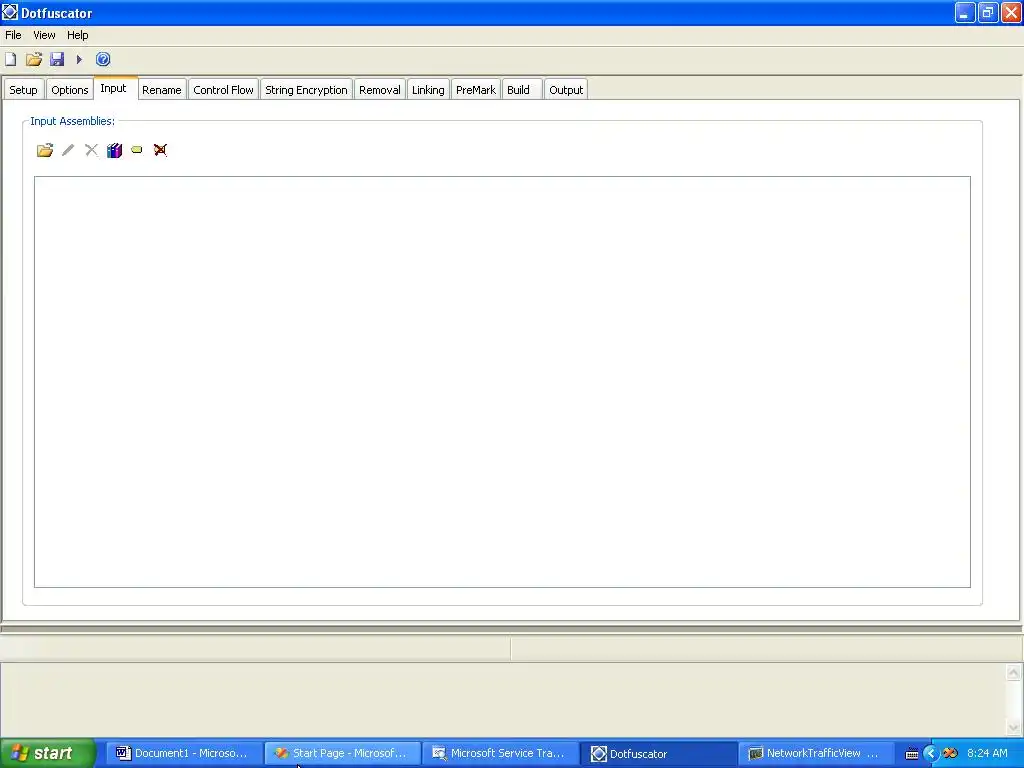Open the Help menu
This screenshot has height=768, width=1024.
(77, 35)
